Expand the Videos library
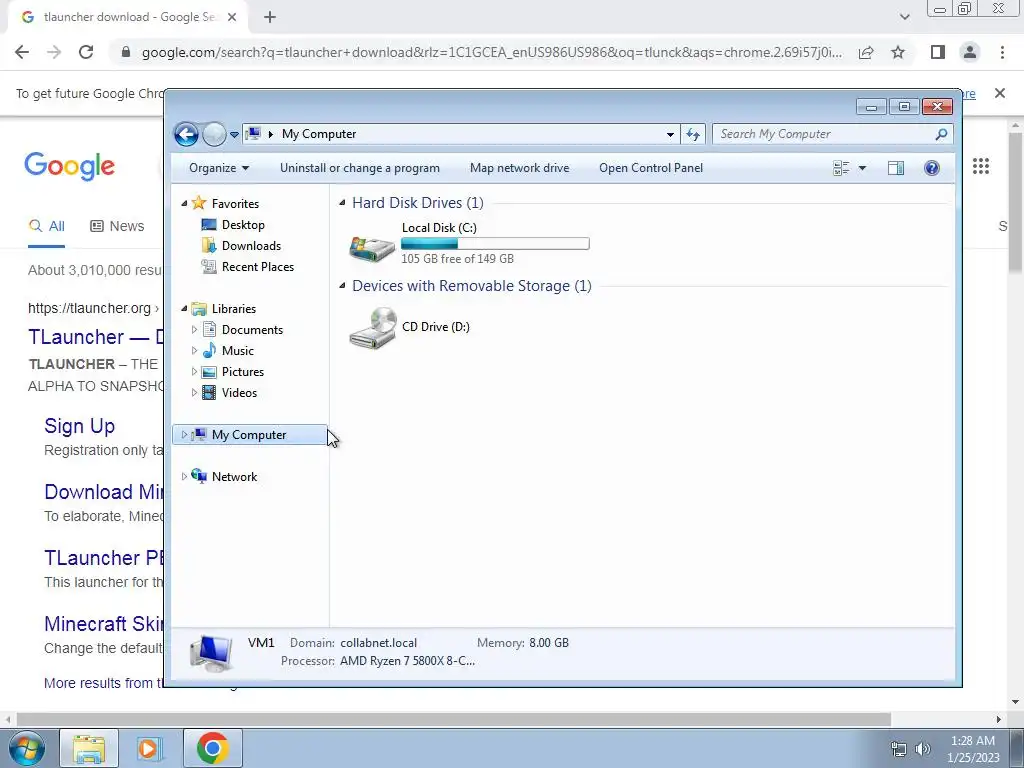The image size is (1024, 768). tap(194, 392)
